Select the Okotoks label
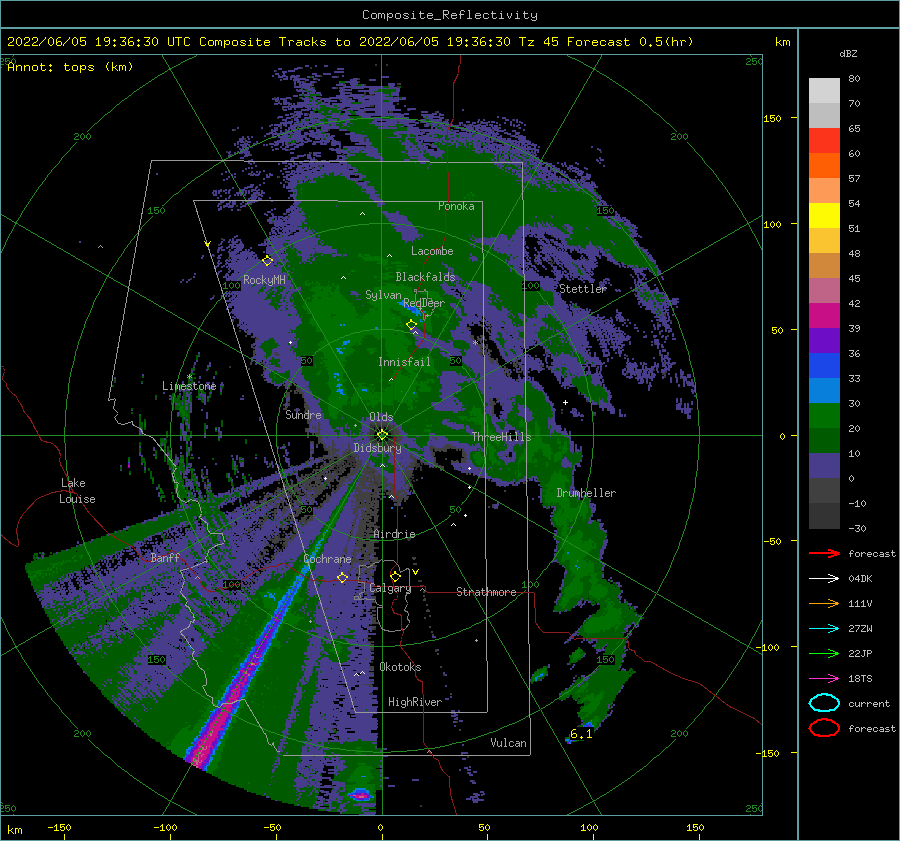This screenshot has height=841, width=900. (400, 667)
